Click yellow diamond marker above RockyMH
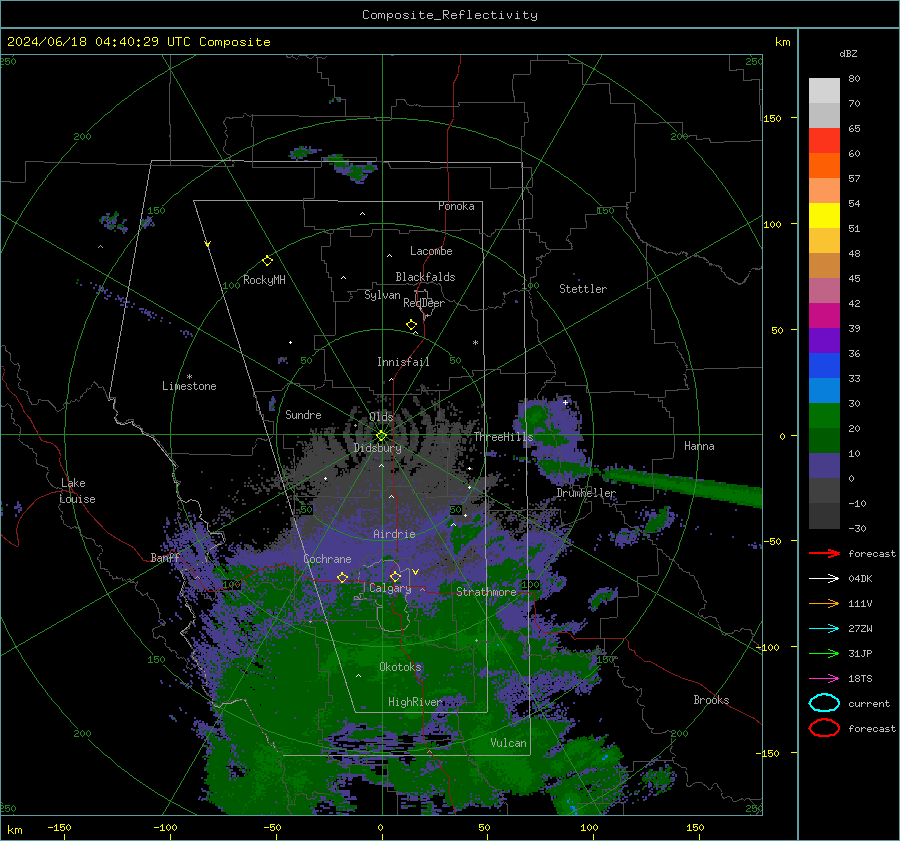Viewport: 900px width, 841px height. (x=267, y=261)
